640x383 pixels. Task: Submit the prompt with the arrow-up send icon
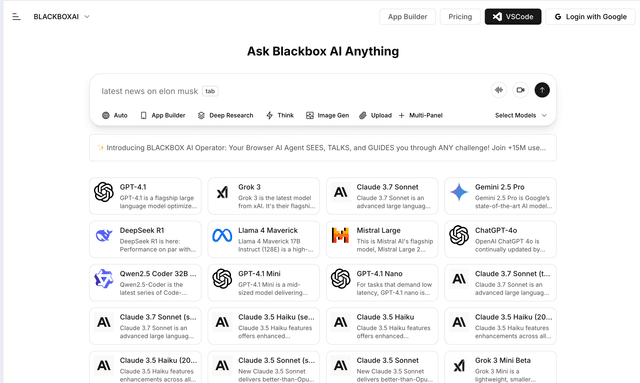[542, 90]
